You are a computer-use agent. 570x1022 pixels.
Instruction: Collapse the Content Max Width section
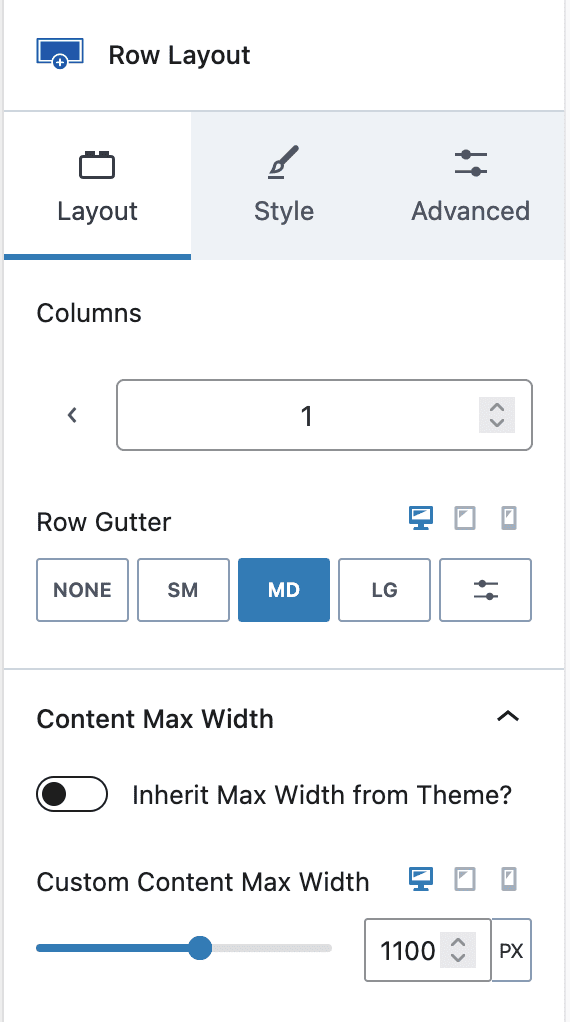tap(508, 716)
